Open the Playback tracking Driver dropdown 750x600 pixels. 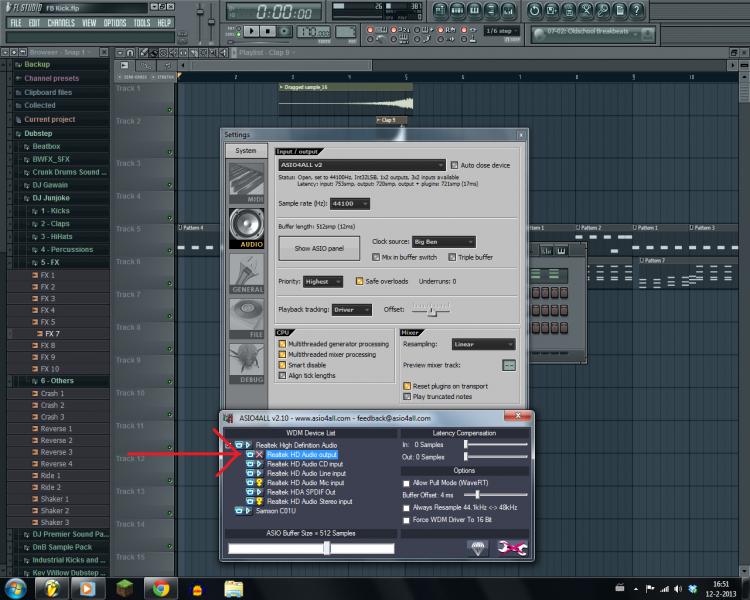352,310
